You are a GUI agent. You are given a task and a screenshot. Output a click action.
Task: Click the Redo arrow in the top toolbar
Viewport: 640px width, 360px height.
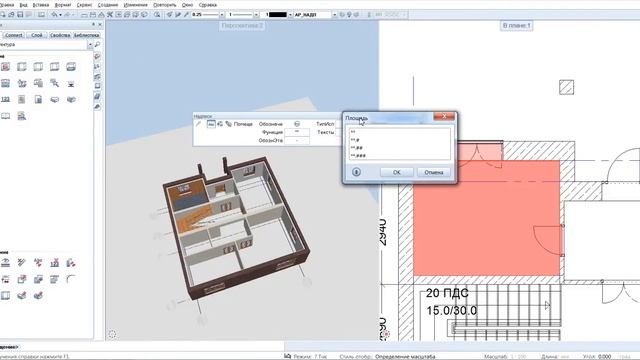tap(67, 15)
